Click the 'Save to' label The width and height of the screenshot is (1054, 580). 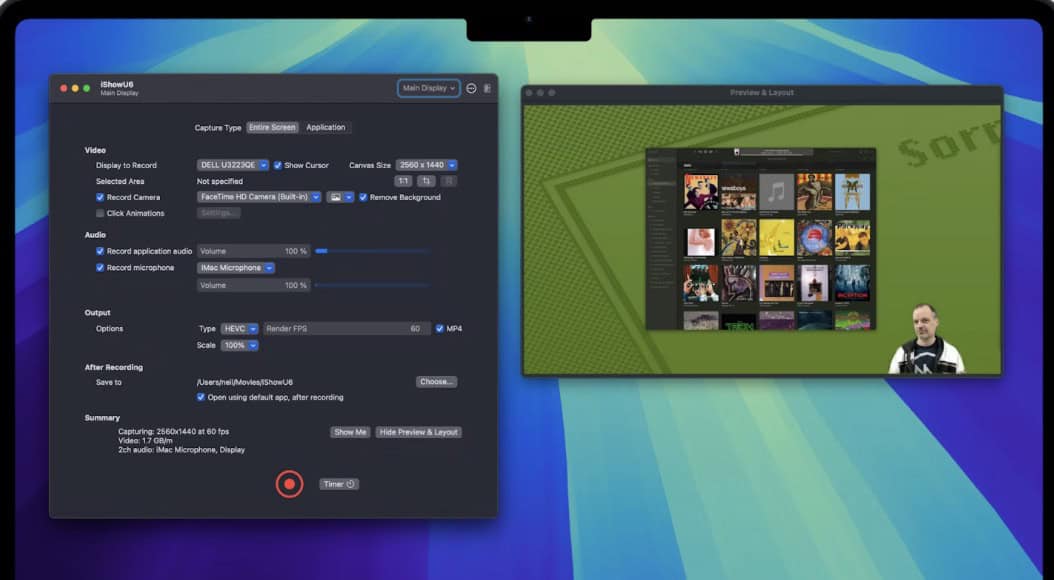click(109, 382)
